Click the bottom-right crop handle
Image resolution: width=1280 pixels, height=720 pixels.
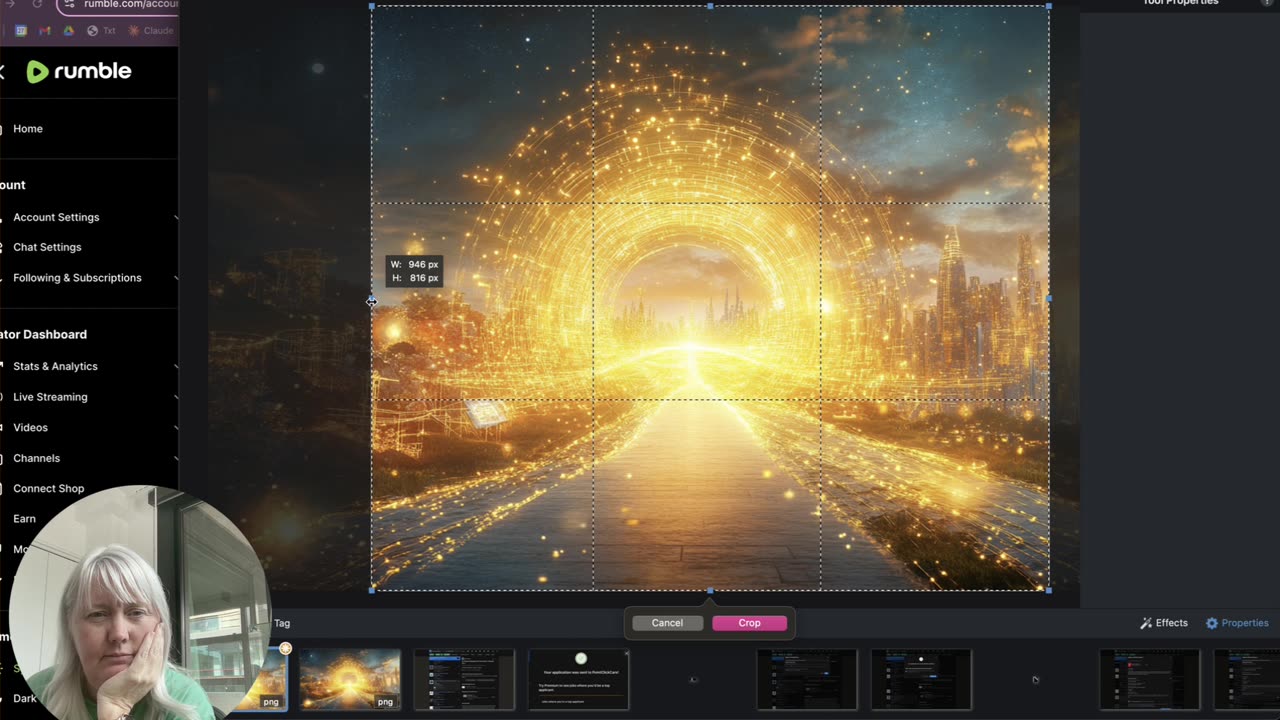pyautogui.click(x=1048, y=590)
